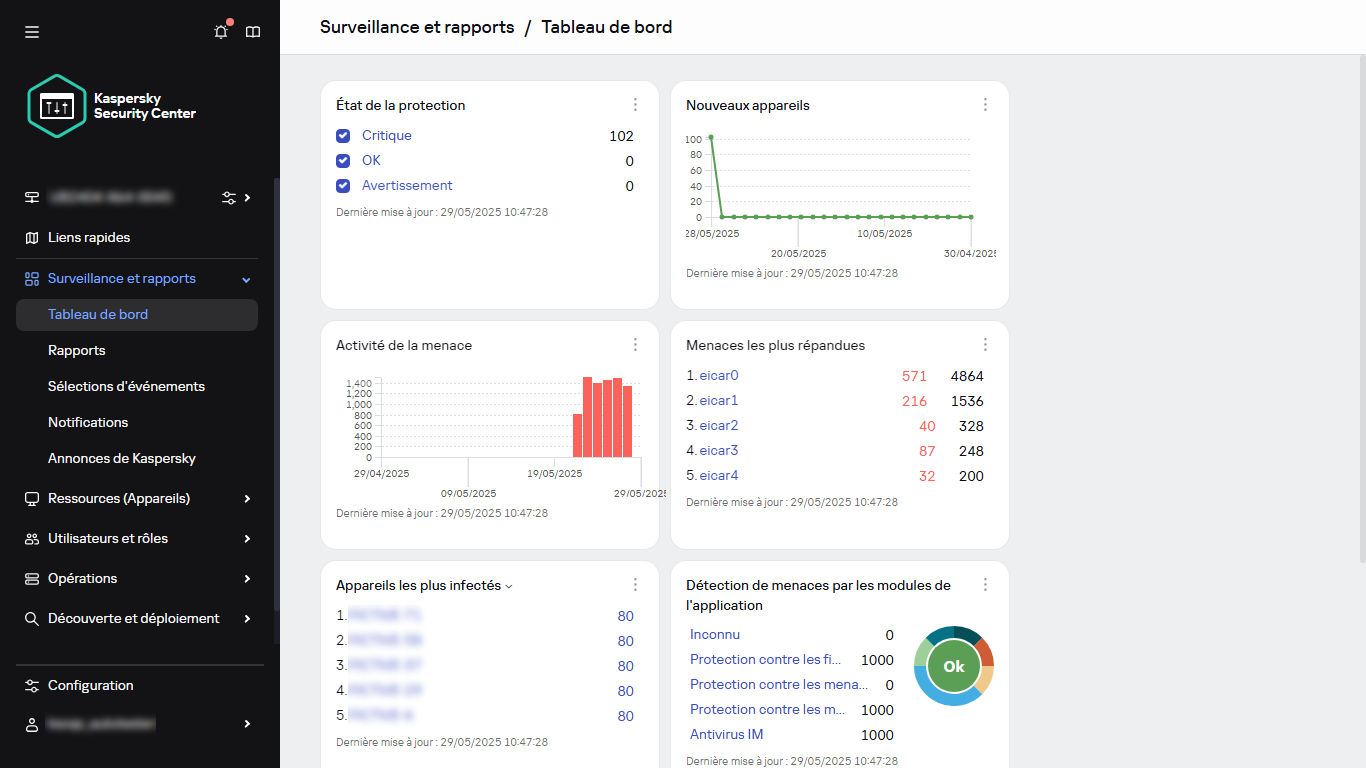Uncheck the Avertissement checkbox
Image resolution: width=1366 pixels, height=768 pixels.
(x=343, y=185)
